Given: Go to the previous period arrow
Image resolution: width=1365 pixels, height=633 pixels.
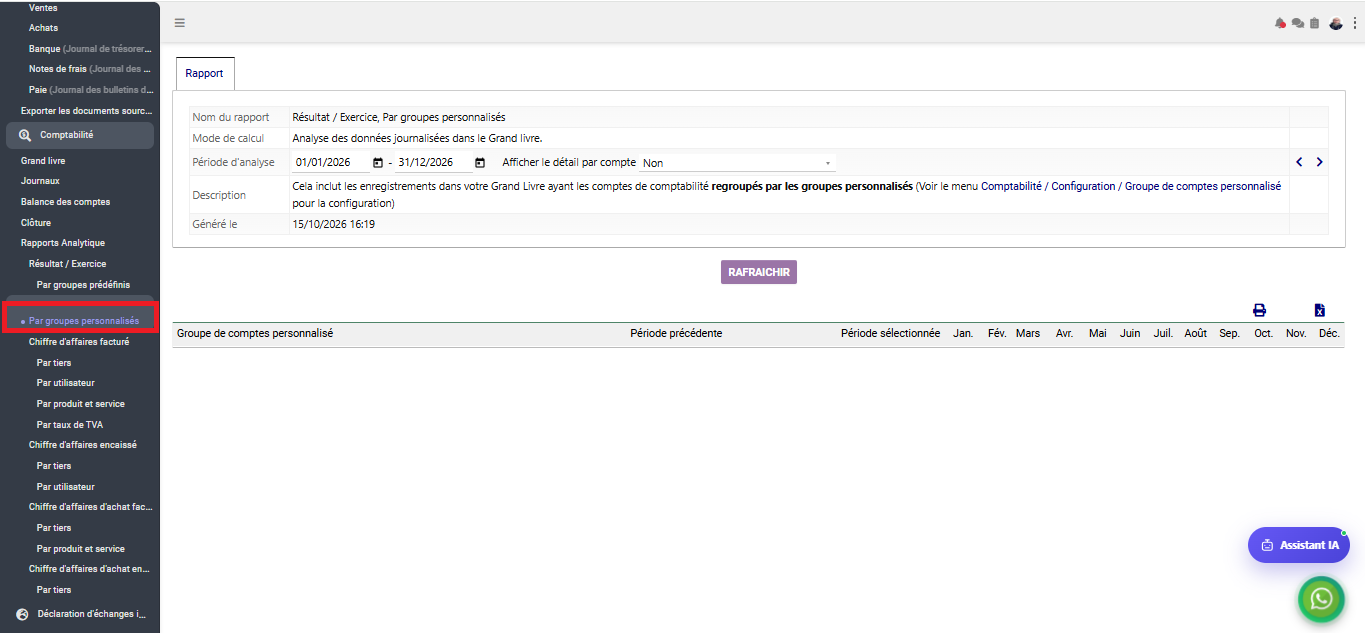Looking at the screenshot, I should click(1299, 162).
